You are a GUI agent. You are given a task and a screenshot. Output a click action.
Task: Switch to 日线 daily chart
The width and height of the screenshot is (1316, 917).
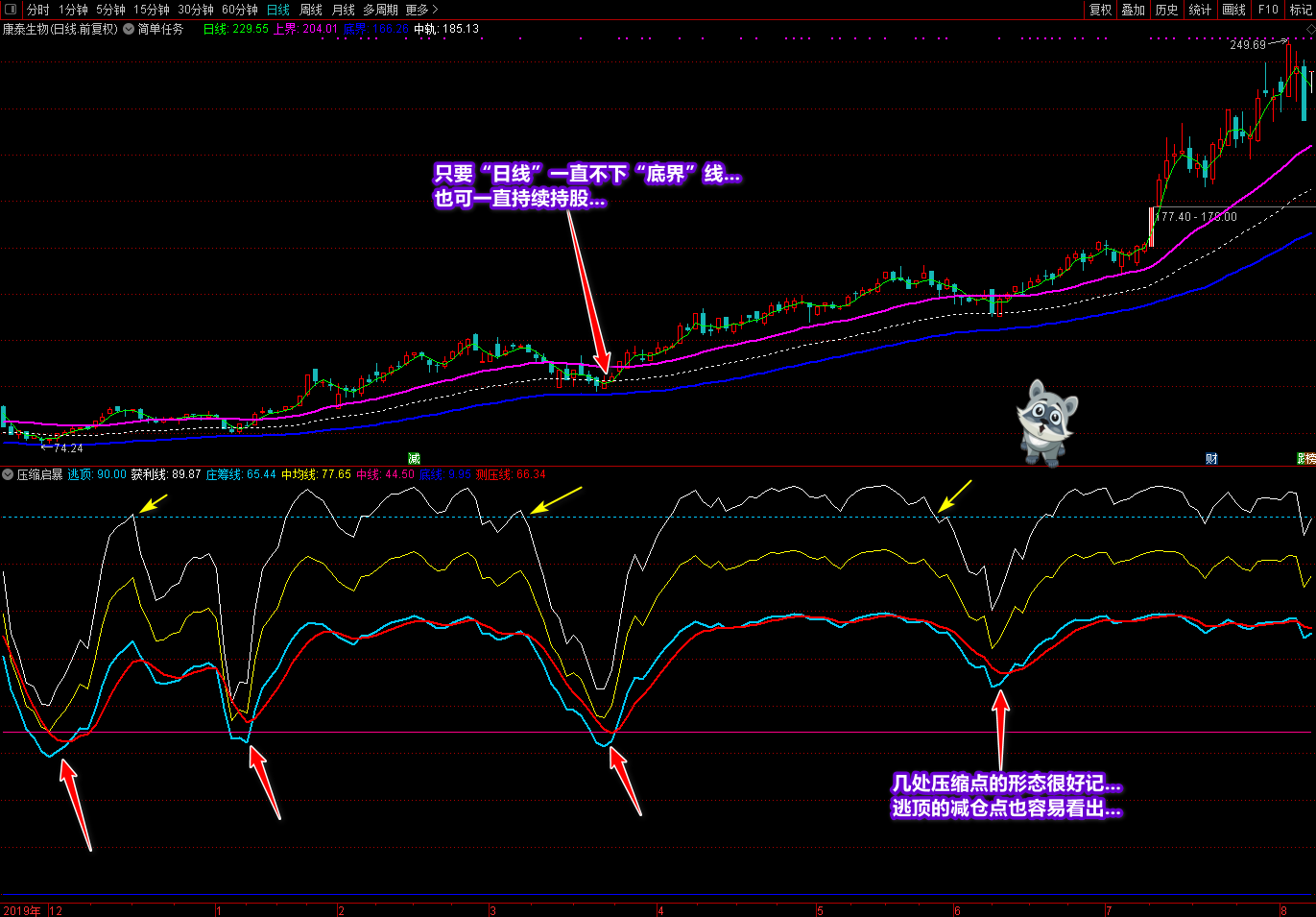278,10
